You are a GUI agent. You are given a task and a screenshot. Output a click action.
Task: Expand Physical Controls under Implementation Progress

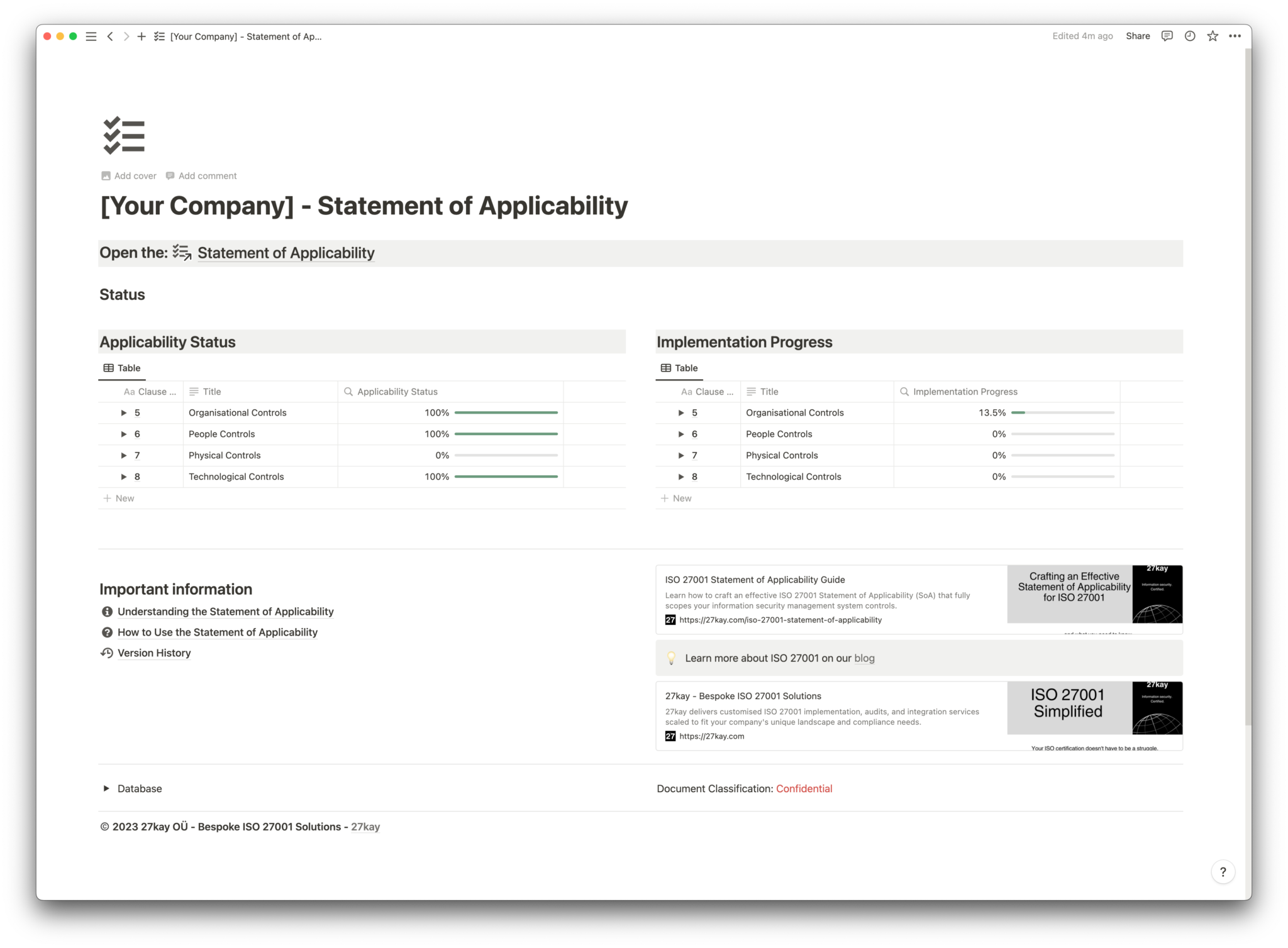coord(681,455)
